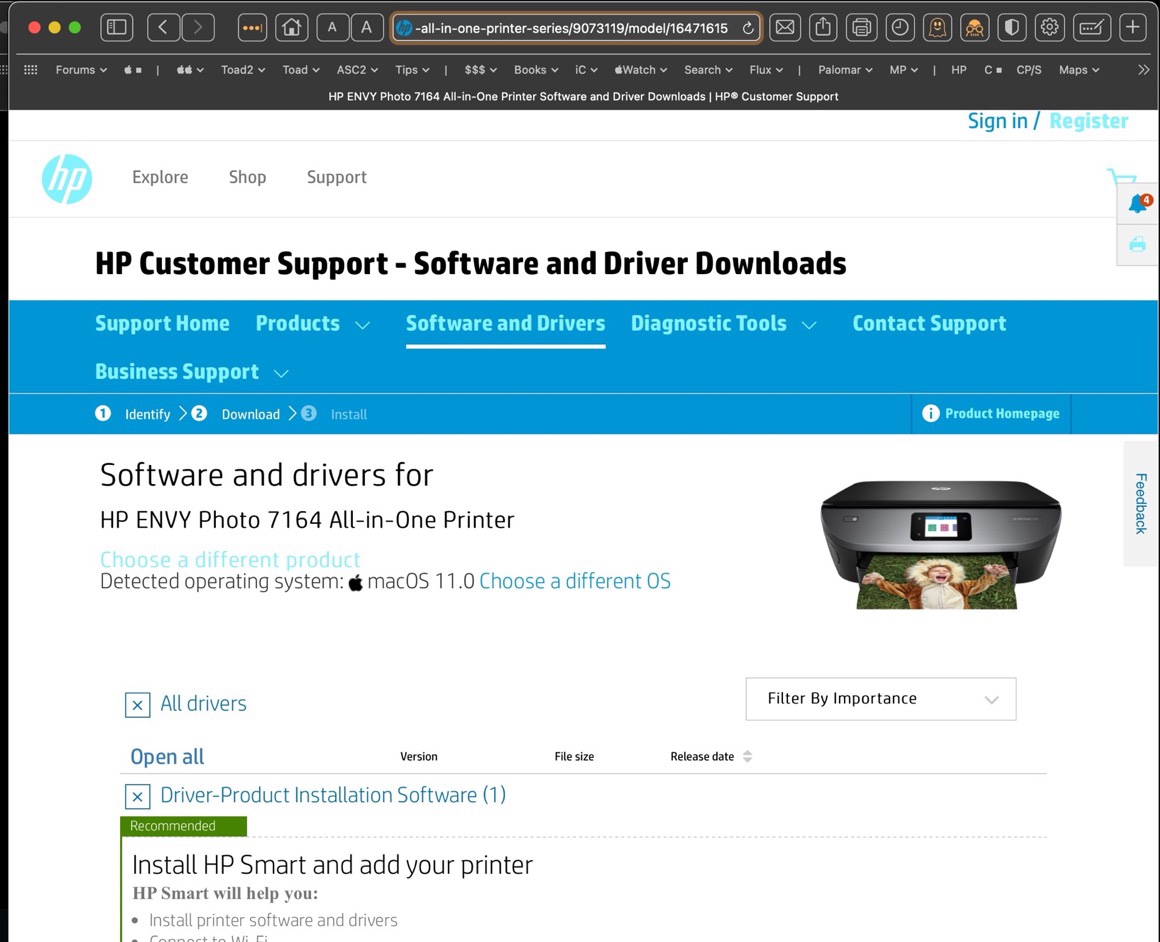The height and width of the screenshot is (942, 1160).
Task: Open the notification bell with badge
Action: point(1138,203)
